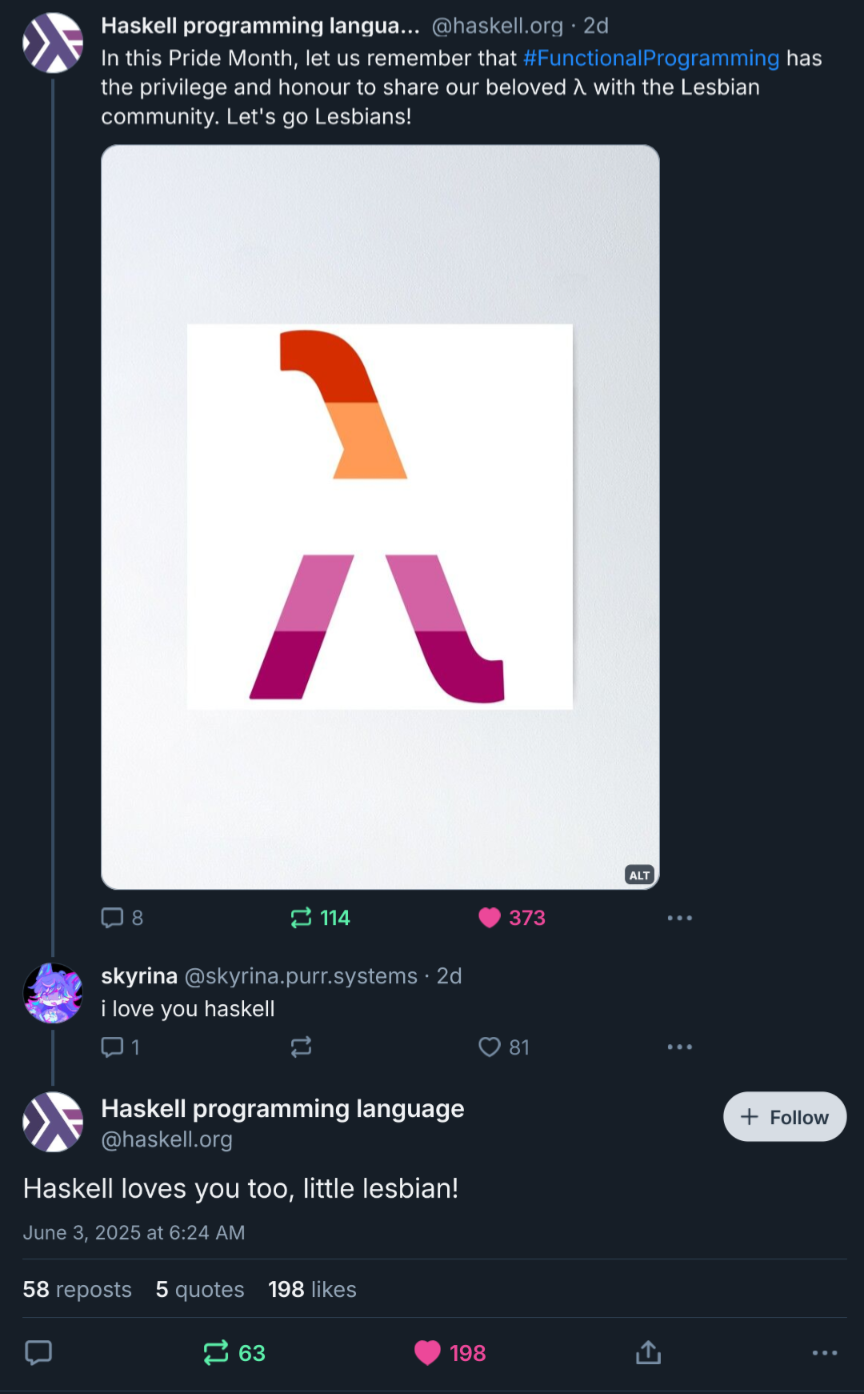Share the main post via share icon

coord(648,1353)
